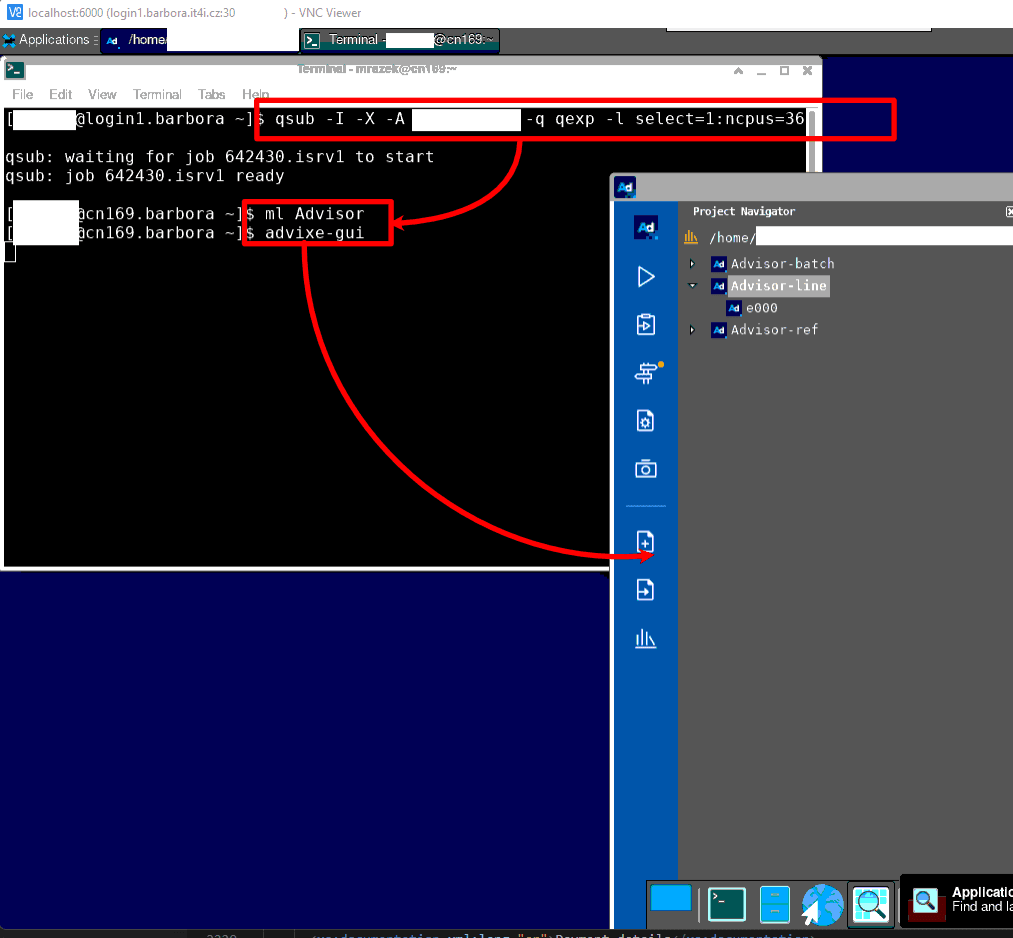The width and height of the screenshot is (1013, 938).
Task: Collapse the Advisor-line tree node
Action: point(692,286)
